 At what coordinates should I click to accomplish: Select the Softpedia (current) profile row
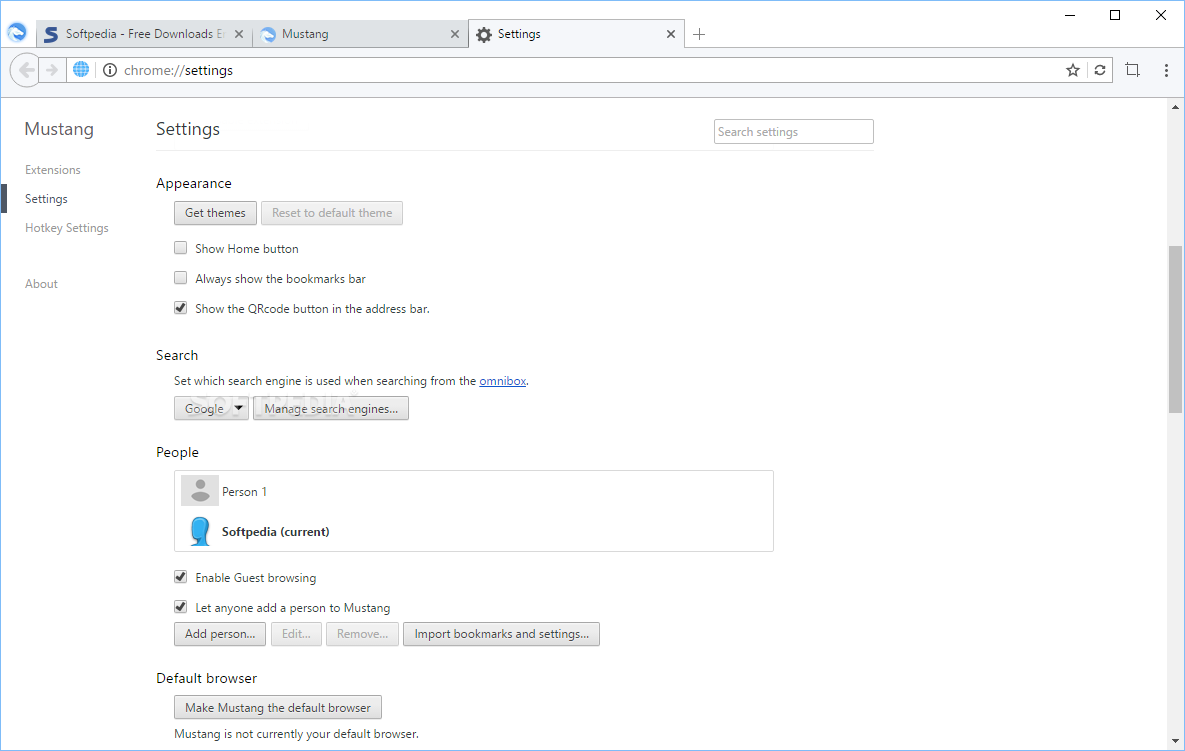(x=474, y=531)
